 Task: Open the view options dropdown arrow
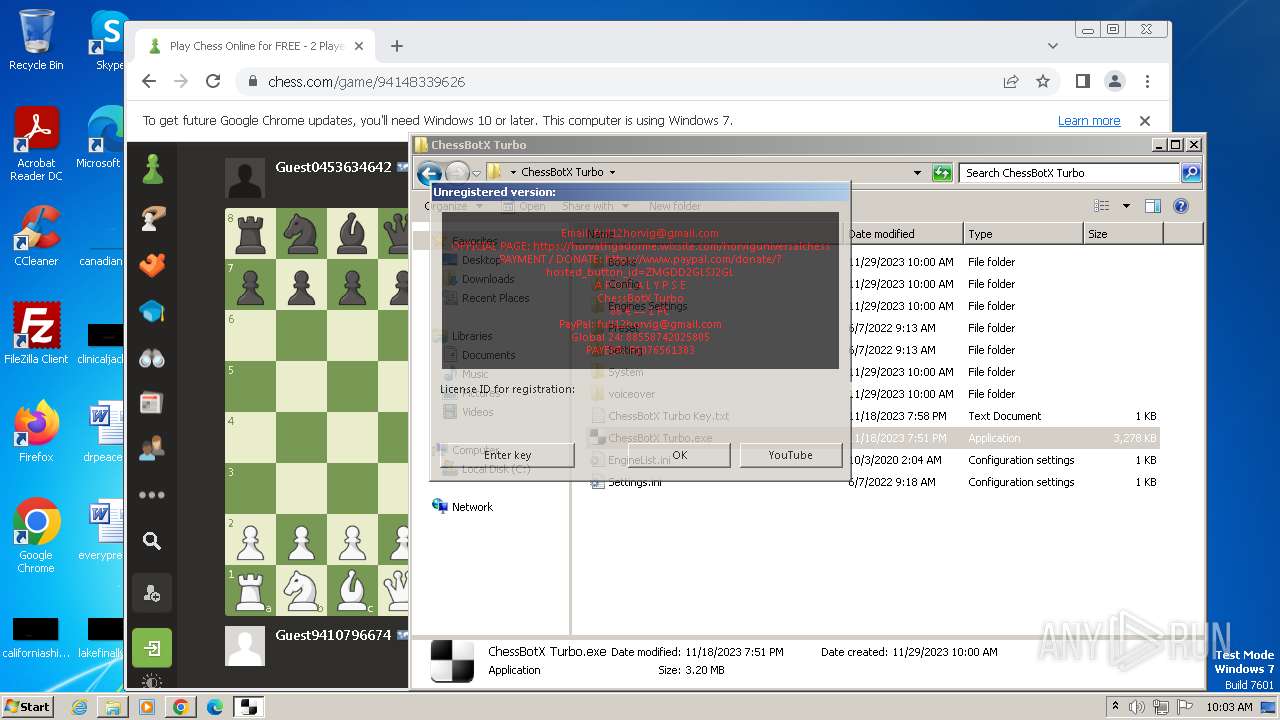1126,206
